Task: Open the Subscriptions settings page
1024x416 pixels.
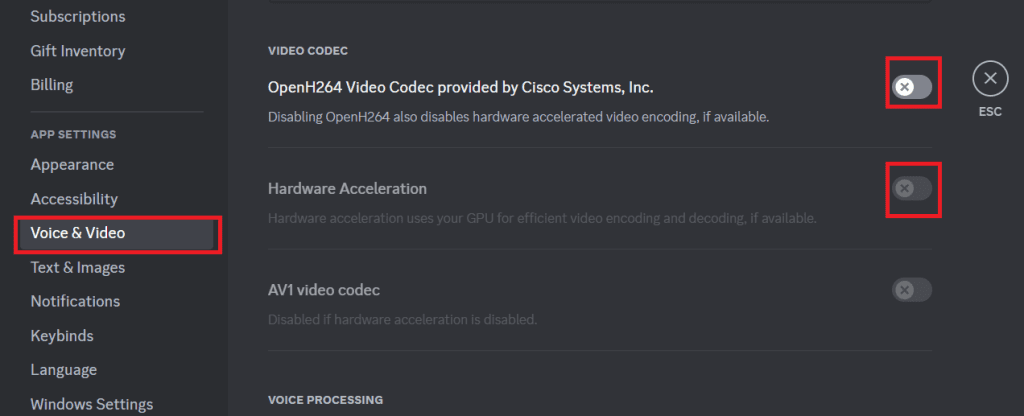Action: pos(78,16)
